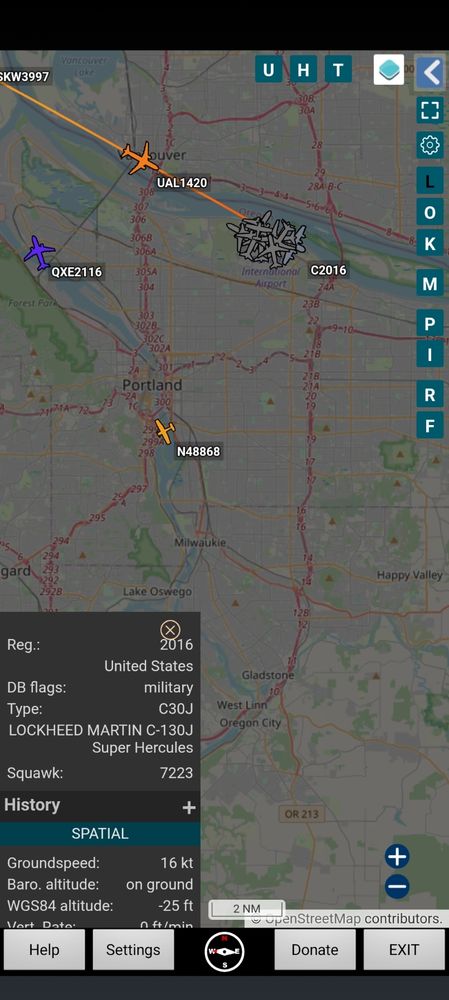Toggle the U filter button

pos(269,70)
